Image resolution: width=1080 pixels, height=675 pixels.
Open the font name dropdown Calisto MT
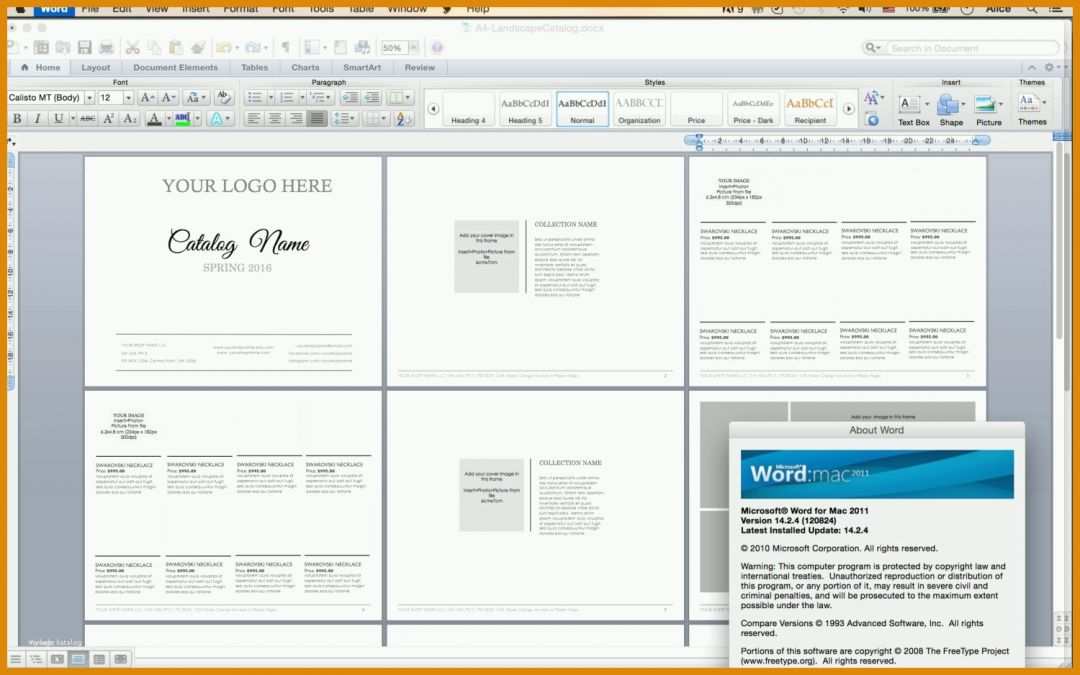90,98
